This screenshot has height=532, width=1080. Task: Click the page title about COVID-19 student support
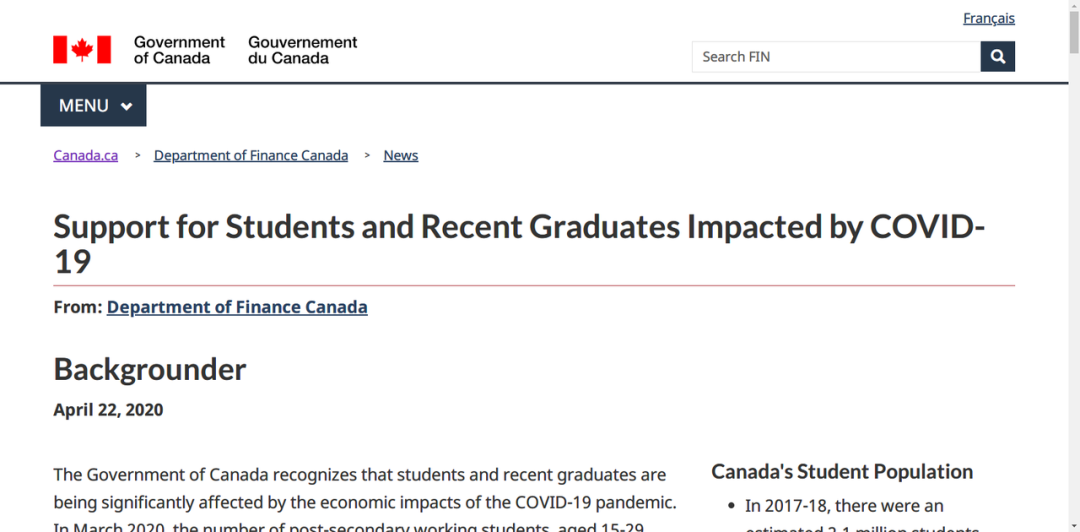pyautogui.click(x=519, y=245)
